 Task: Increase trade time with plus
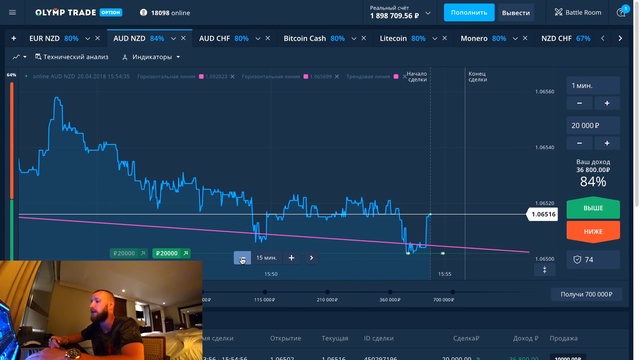(x=607, y=103)
